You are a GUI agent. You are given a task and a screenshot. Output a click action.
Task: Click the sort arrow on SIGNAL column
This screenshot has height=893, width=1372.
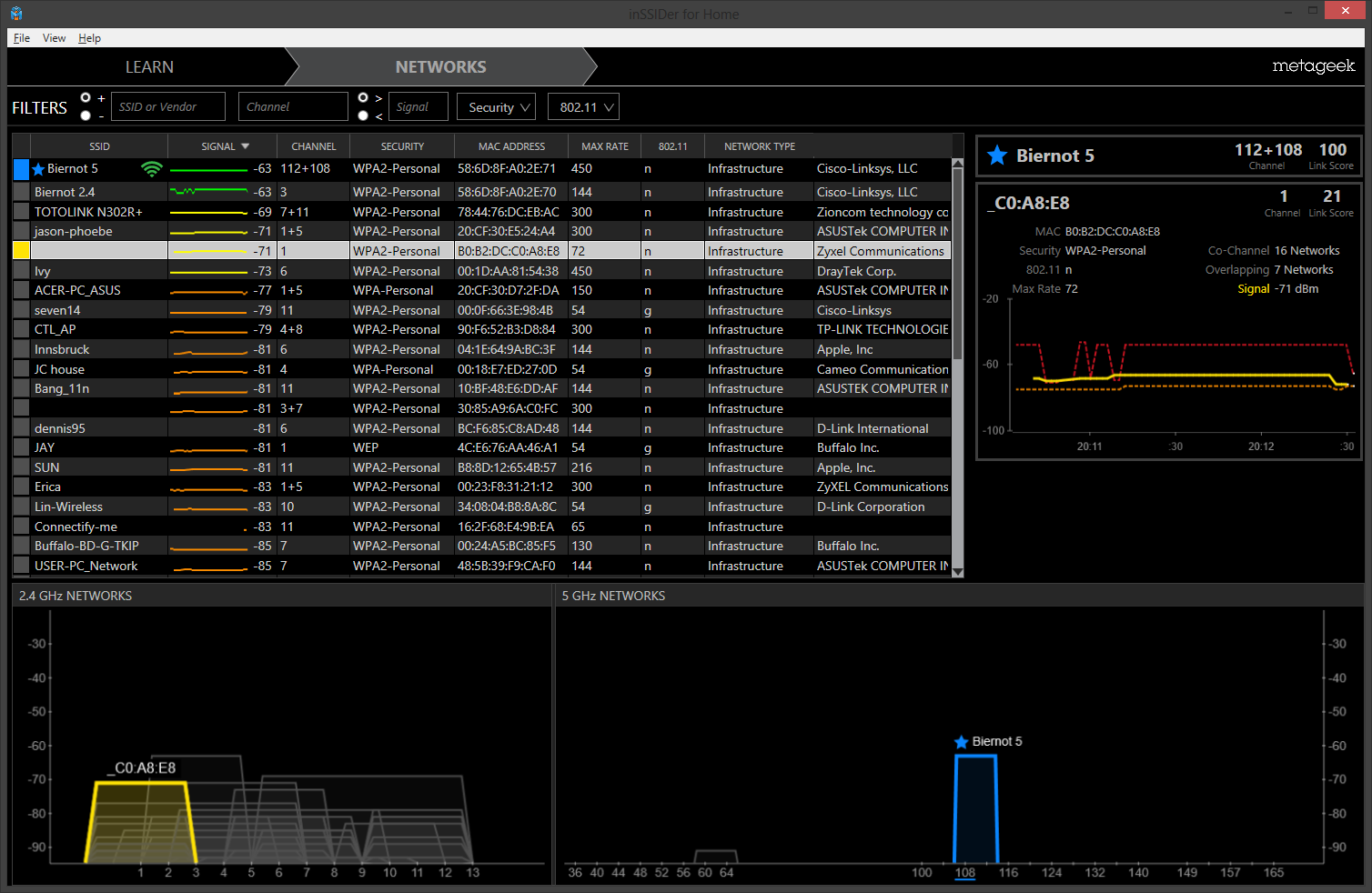[x=245, y=146]
